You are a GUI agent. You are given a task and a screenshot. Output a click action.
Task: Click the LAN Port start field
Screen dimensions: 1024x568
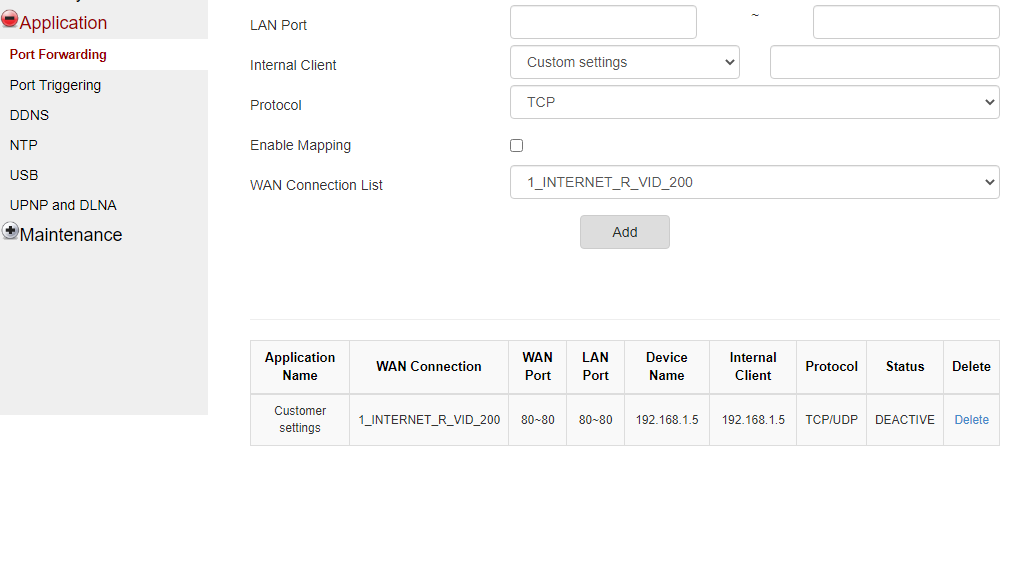(x=603, y=22)
